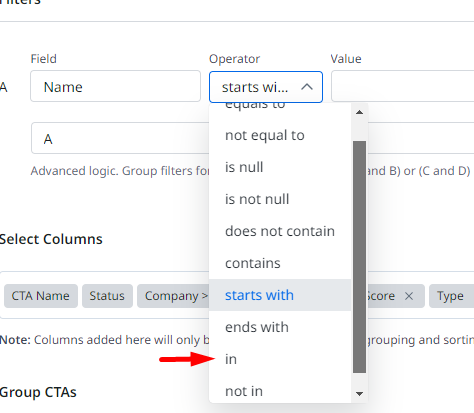
Task: Edit the advanced logic input 'A'
Action: coord(120,138)
